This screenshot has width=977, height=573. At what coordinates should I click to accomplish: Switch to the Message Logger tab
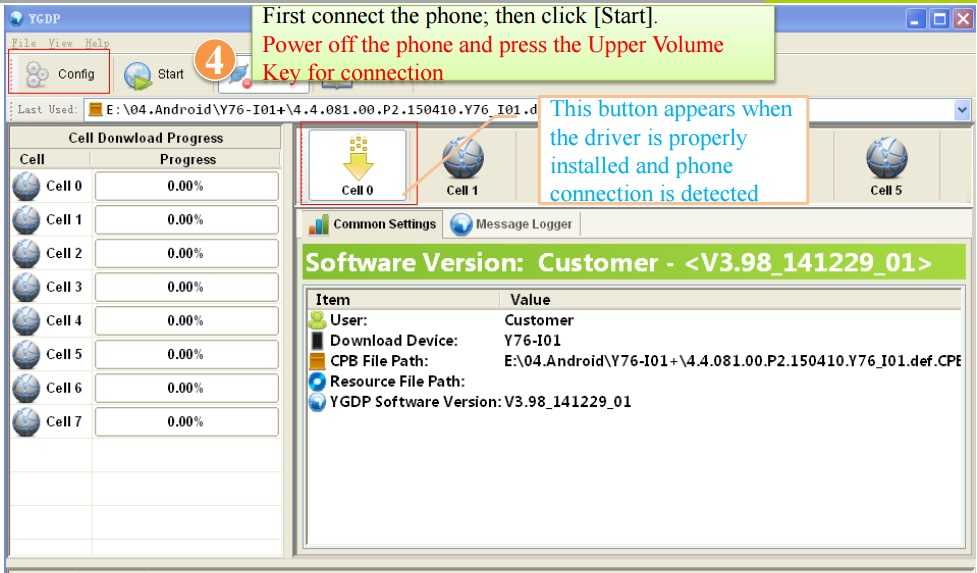[512, 224]
